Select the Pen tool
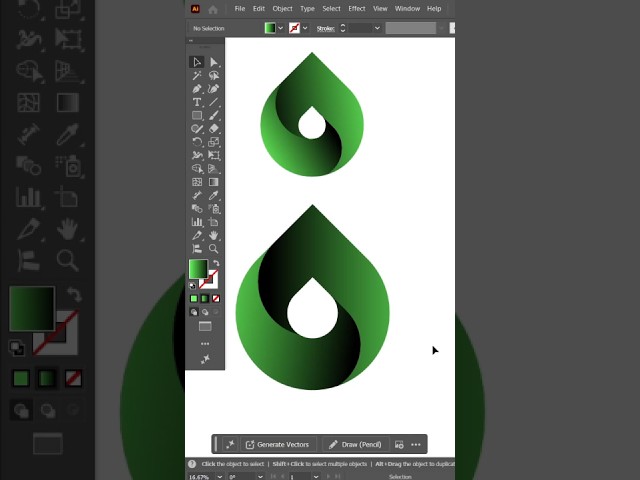This screenshot has height=480, width=640. click(197, 89)
